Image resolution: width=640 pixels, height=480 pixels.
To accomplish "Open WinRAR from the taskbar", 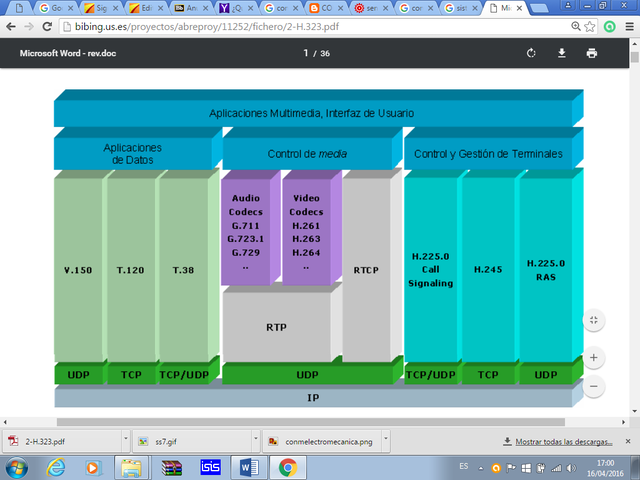I will point(171,468).
